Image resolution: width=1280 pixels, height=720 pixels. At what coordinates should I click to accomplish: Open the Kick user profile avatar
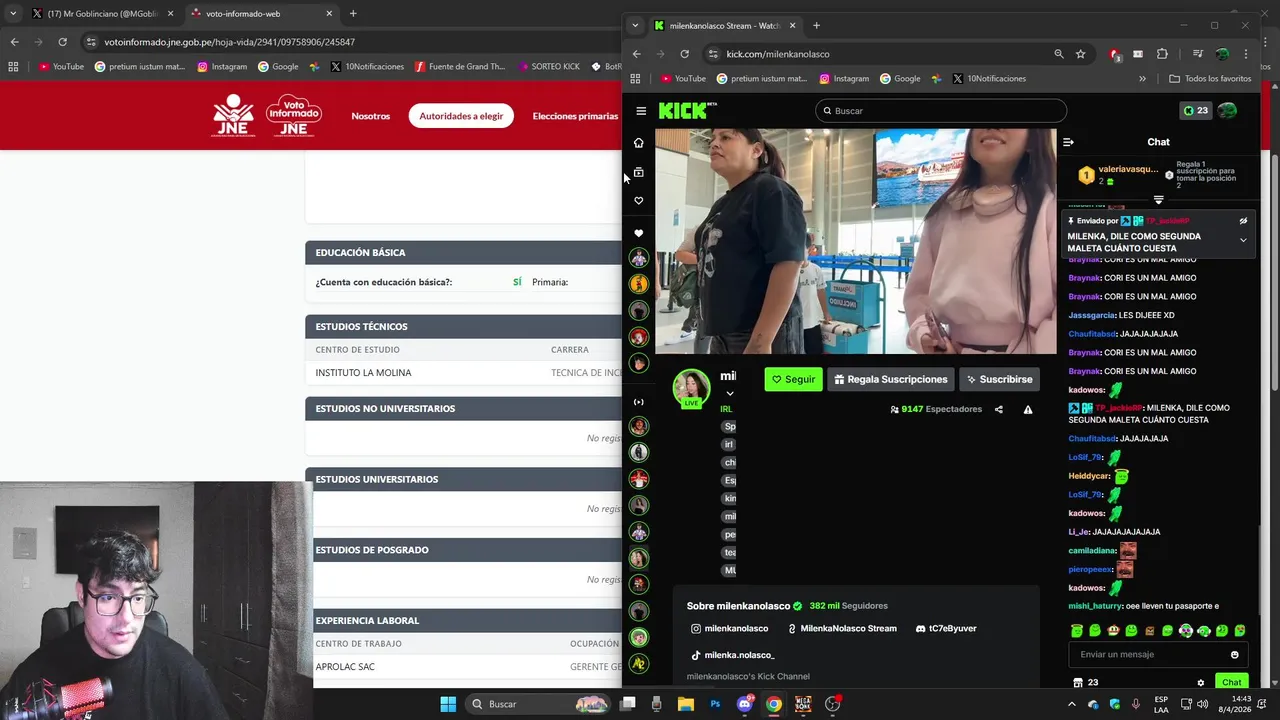[x=1227, y=111]
